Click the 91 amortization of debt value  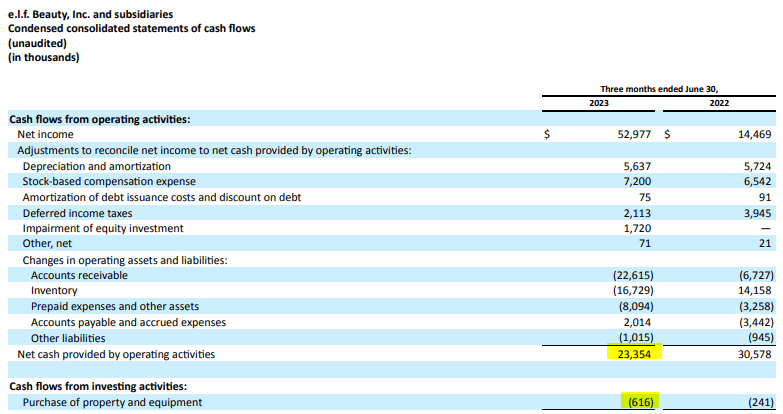766,197
